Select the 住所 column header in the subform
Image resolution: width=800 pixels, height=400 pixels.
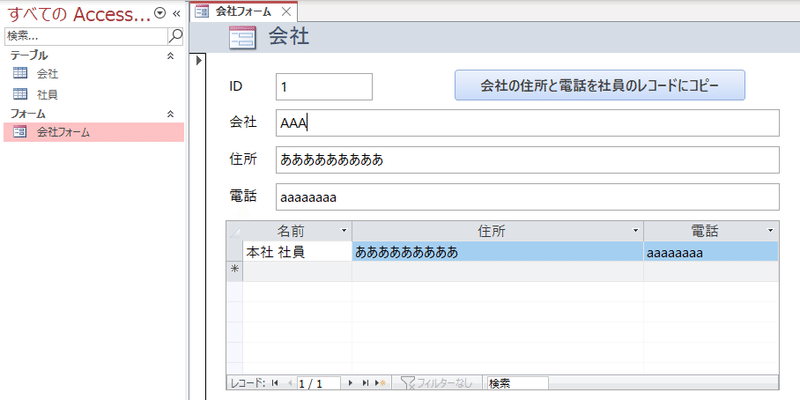tap(492, 231)
